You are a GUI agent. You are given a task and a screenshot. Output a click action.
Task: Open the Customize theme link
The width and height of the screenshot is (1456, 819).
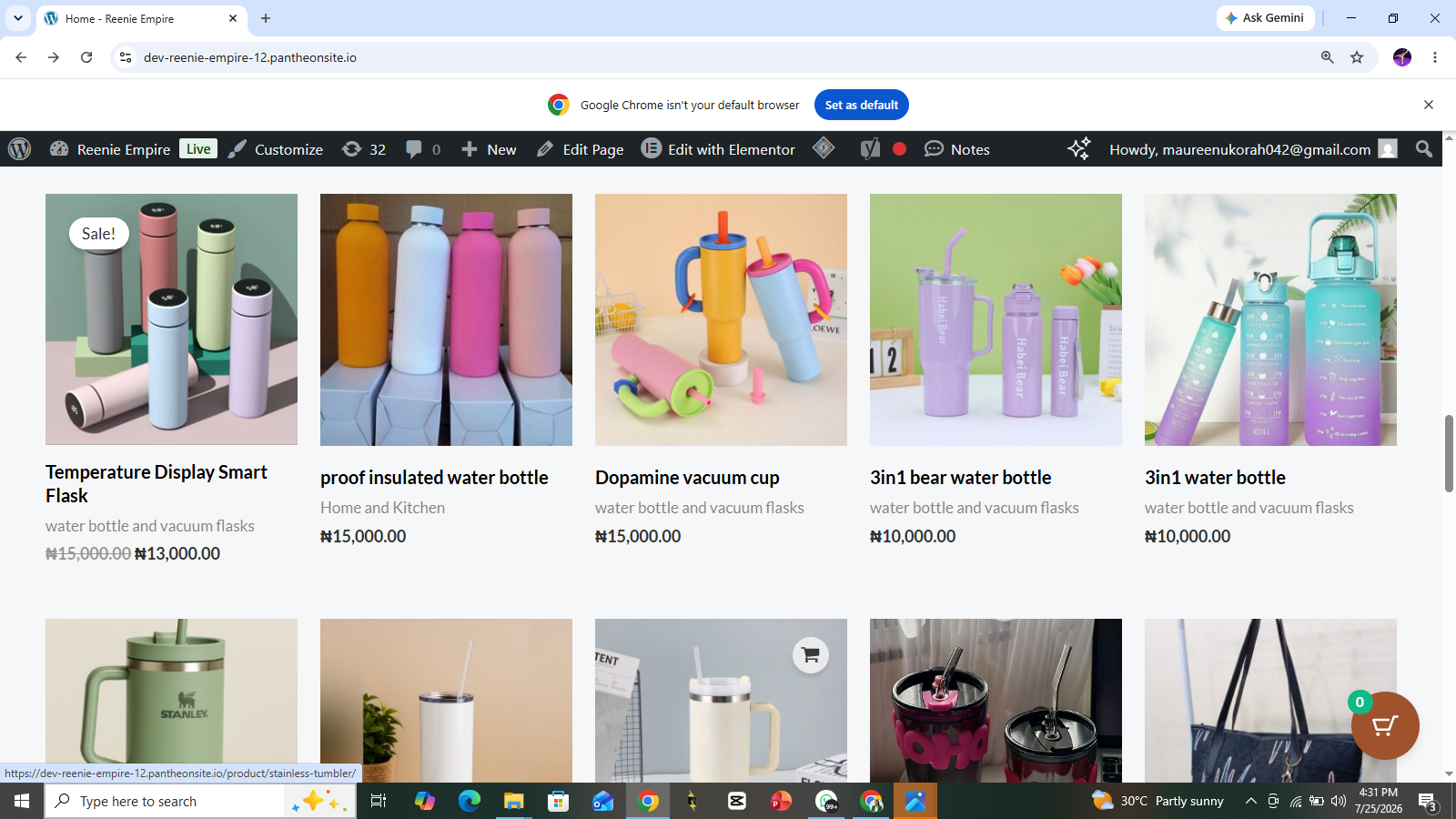point(276,149)
